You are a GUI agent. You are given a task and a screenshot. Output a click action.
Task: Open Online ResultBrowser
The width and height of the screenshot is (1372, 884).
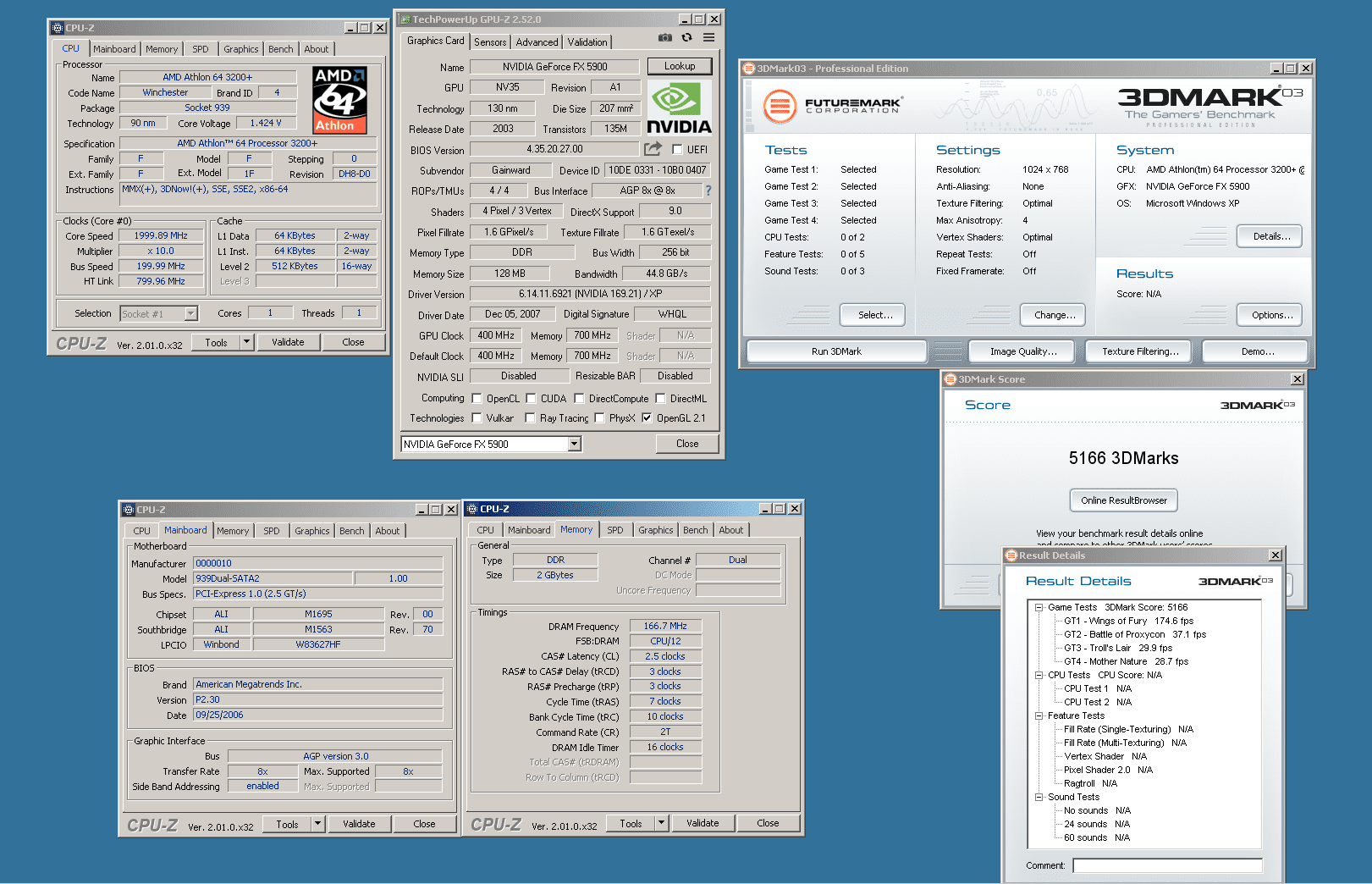click(1123, 500)
